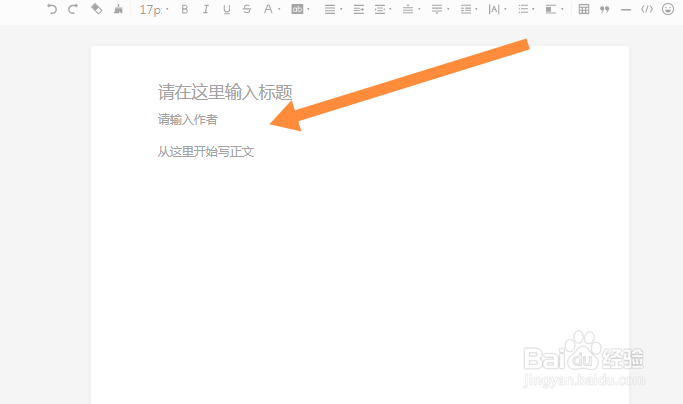
Task: Apply first-line indent to paragraph
Action: pos(359,9)
